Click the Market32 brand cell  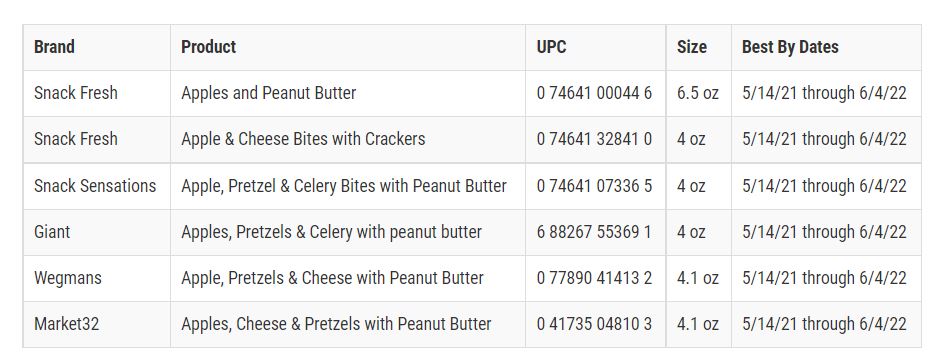pyautogui.click(x=96, y=324)
